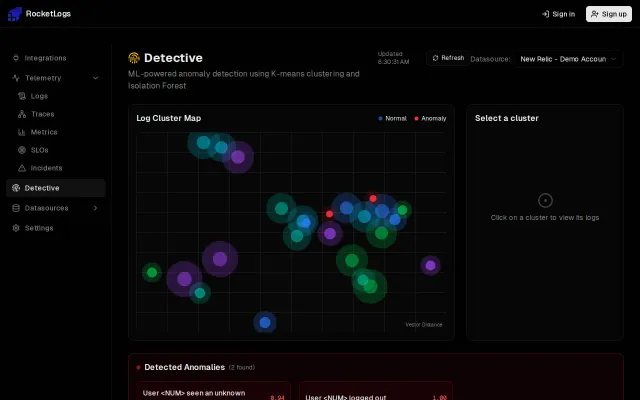Open Settings in the sidebar
This screenshot has height=400, width=640.
(x=56, y=228)
